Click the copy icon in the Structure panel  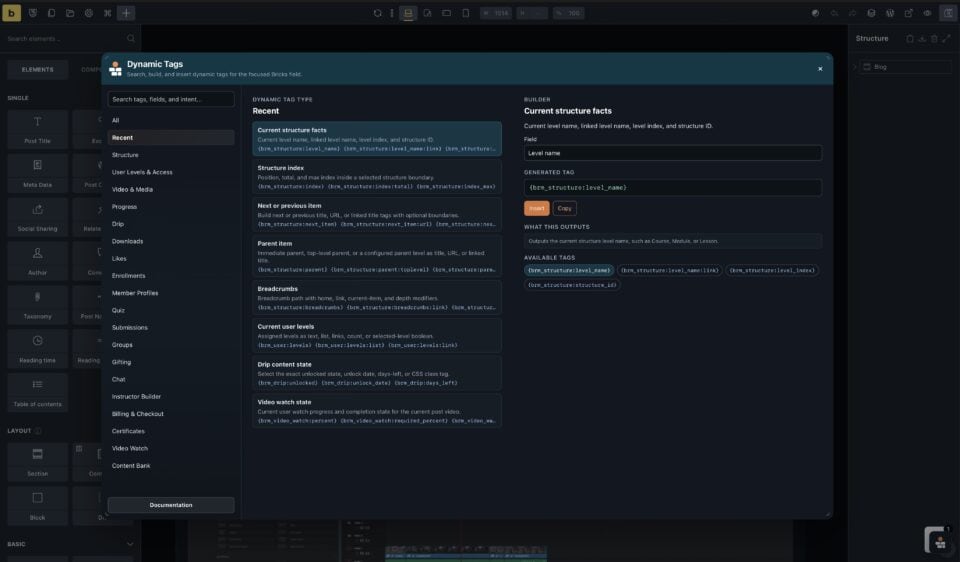[x=910, y=39]
